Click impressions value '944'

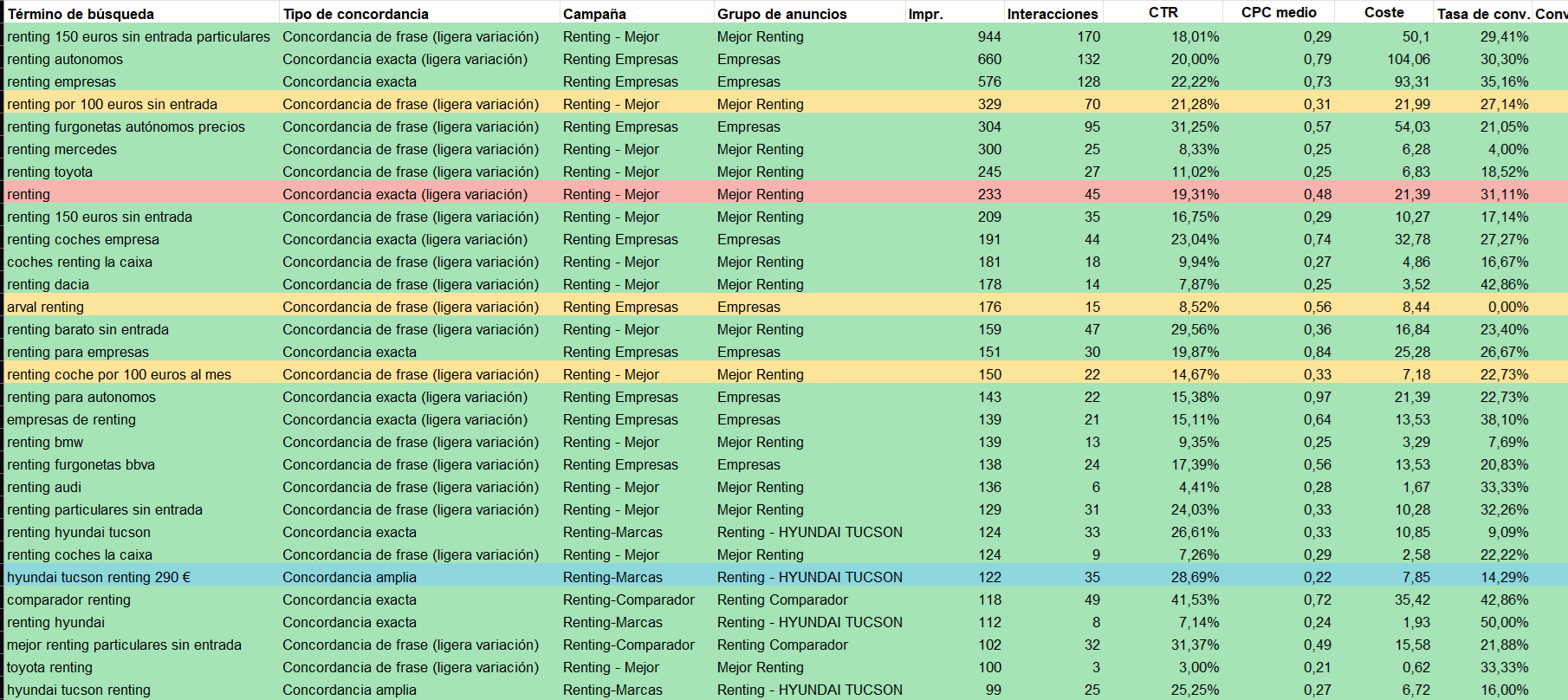(x=989, y=36)
